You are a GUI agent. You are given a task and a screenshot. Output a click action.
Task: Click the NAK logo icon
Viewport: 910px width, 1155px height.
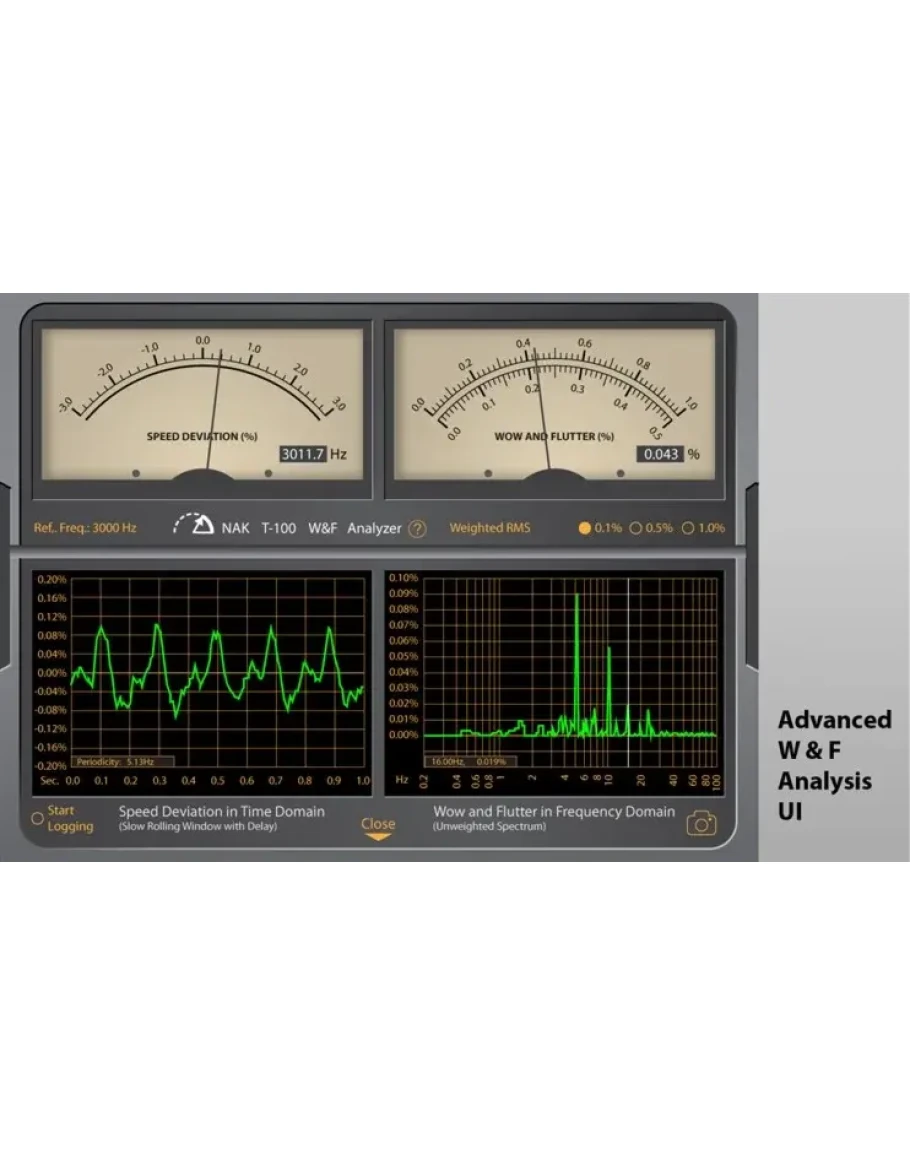point(194,524)
